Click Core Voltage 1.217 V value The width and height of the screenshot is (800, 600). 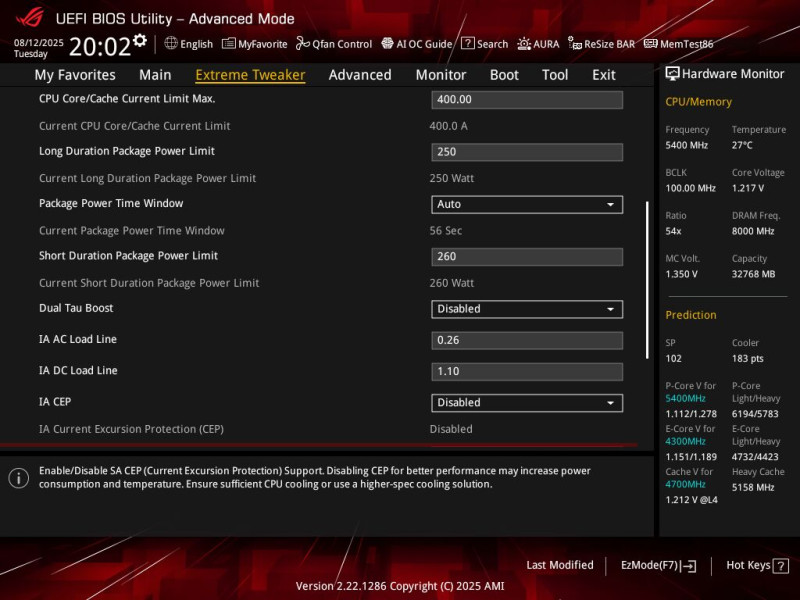tap(748, 188)
